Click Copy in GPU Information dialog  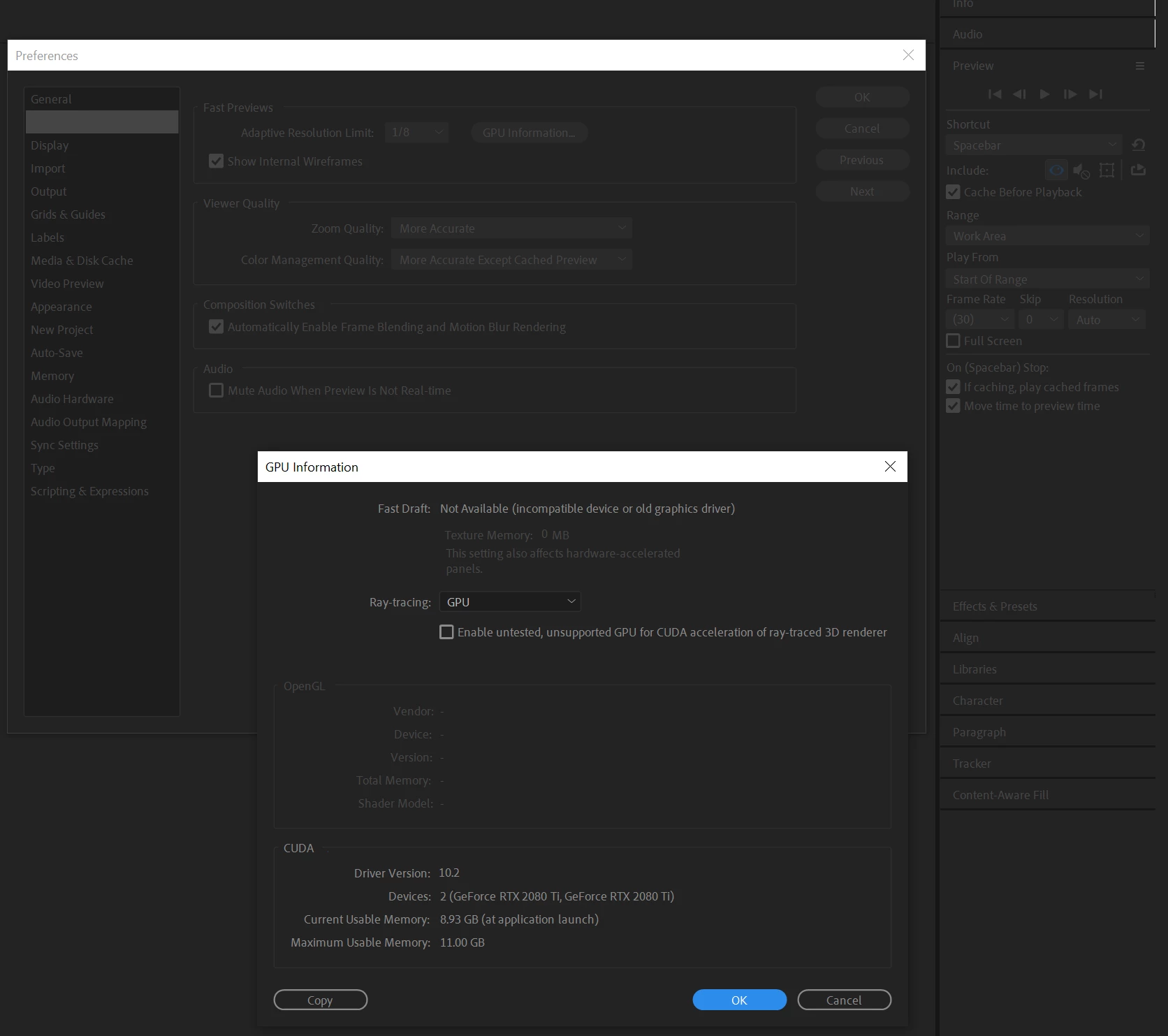pos(320,1000)
